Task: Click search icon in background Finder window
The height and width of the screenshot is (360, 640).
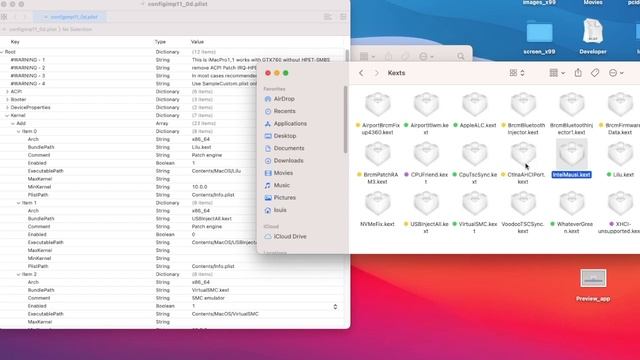Action: click(460, 56)
